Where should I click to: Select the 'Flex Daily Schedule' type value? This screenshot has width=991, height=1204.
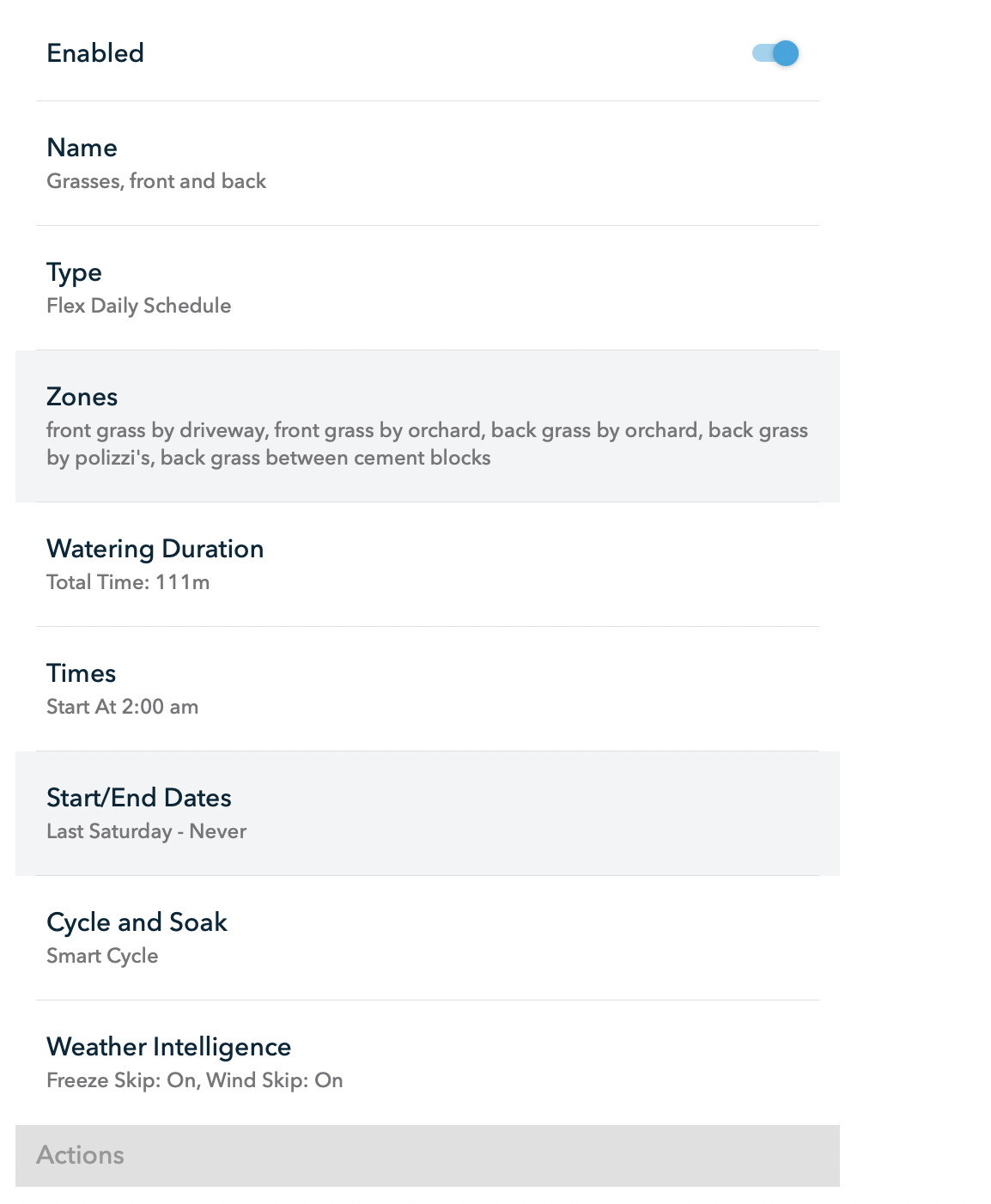139,306
